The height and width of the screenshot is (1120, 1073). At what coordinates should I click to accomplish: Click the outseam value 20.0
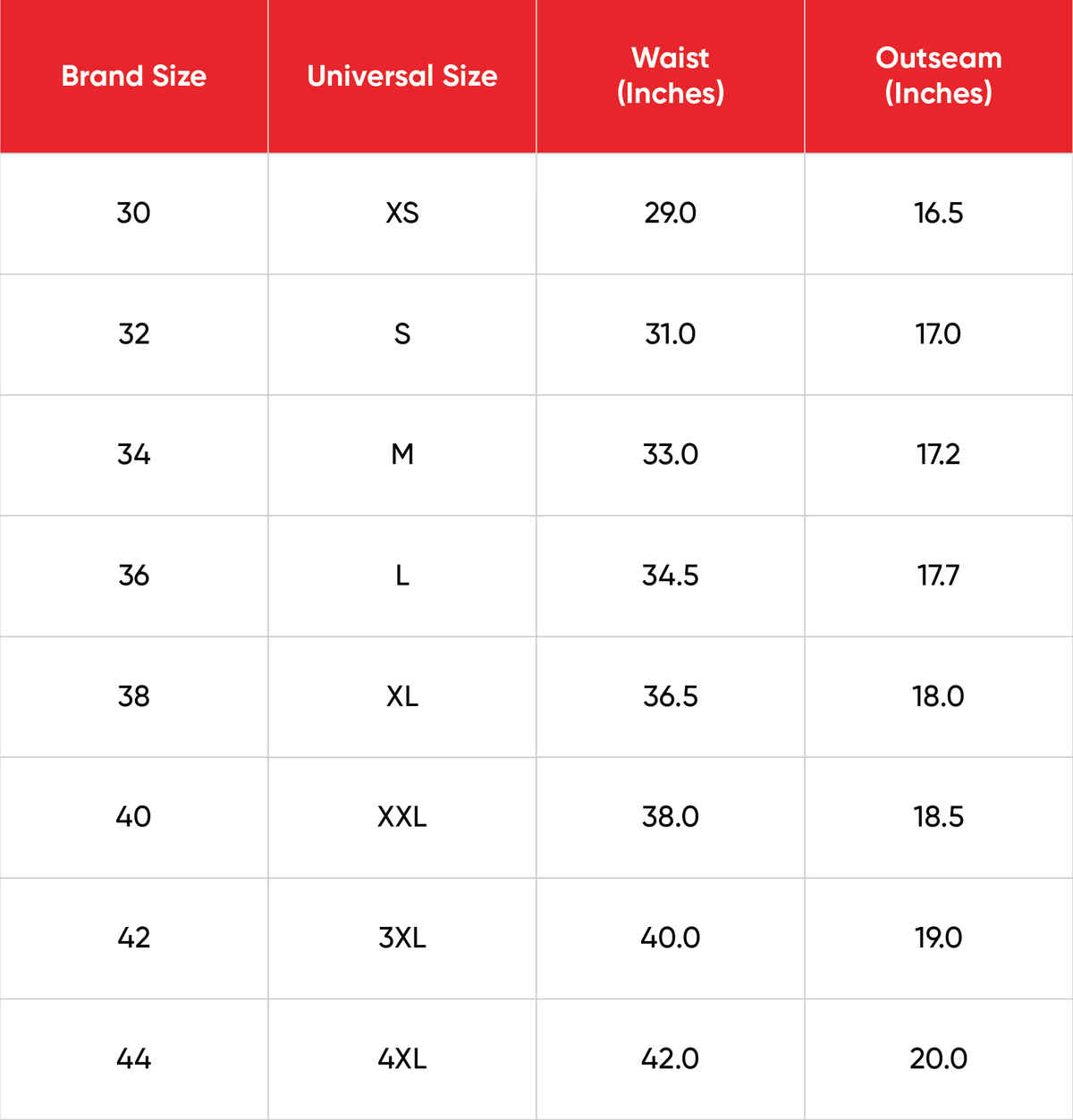click(938, 1058)
